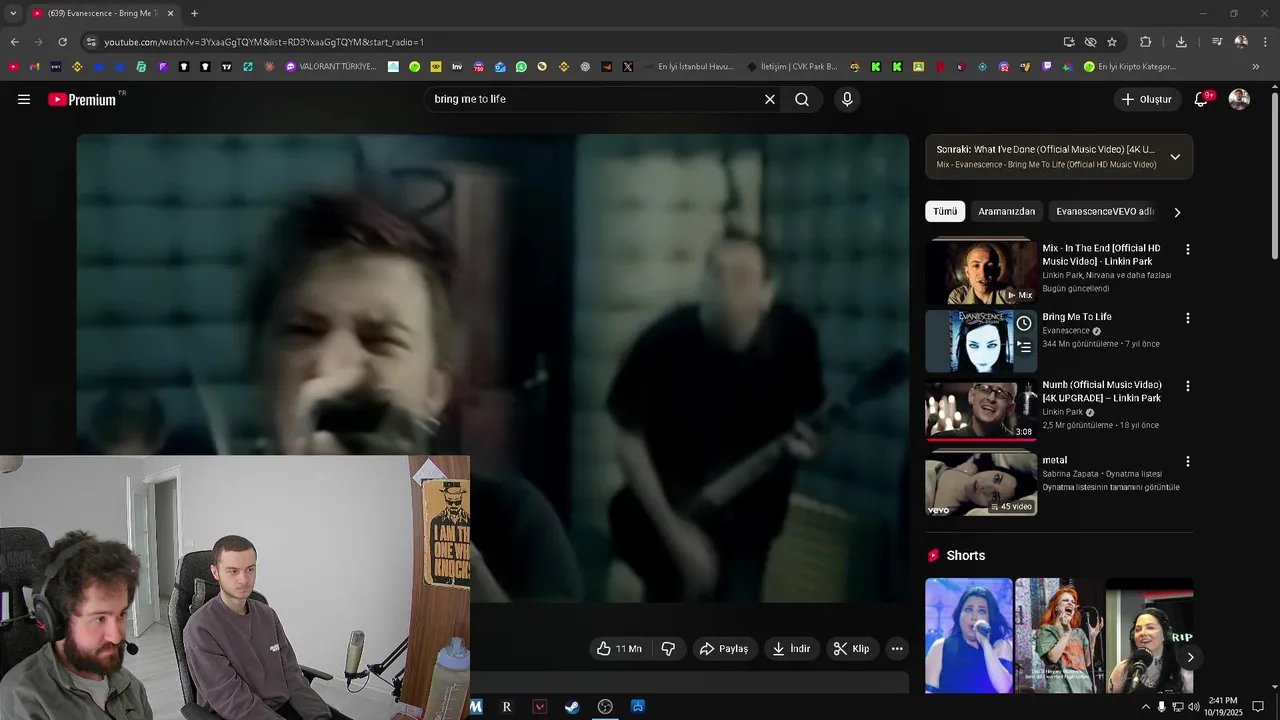The width and height of the screenshot is (1280, 720).
Task: Click the Oluştur create button
Action: point(1146,99)
